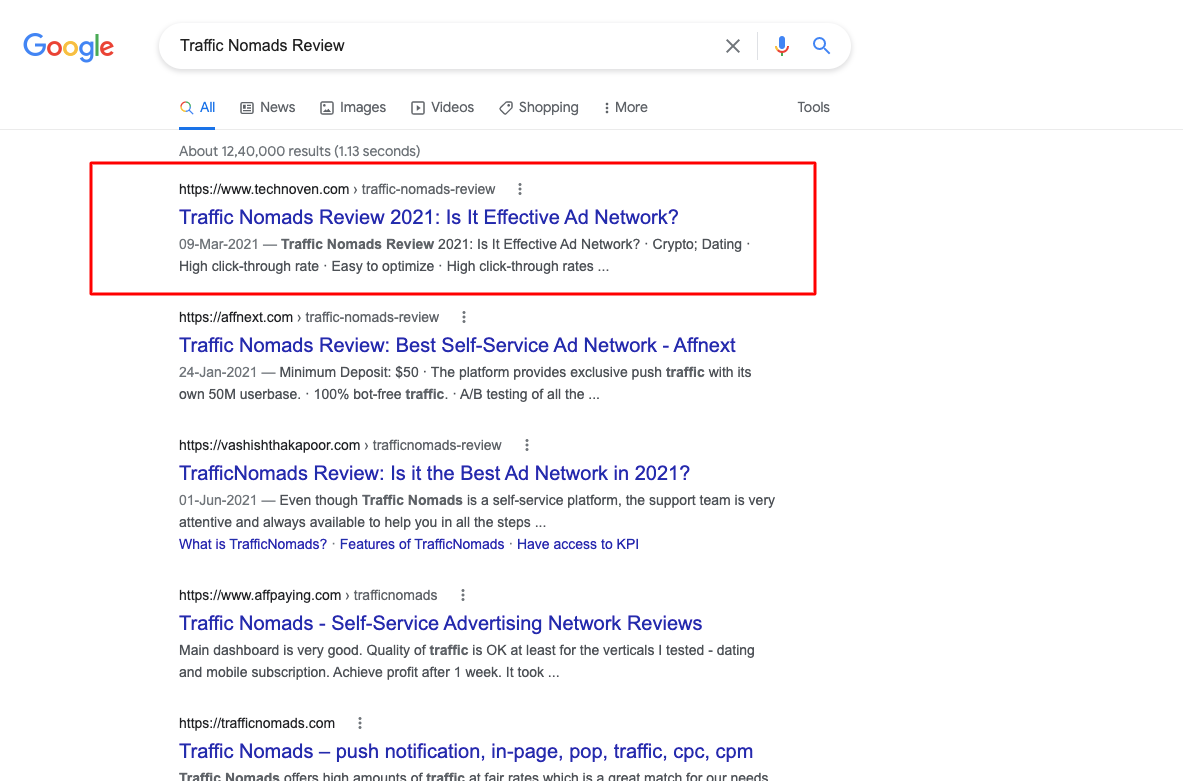This screenshot has height=781, width=1183.
Task: Go to the Videos tab
Action: tap(442, 107)
